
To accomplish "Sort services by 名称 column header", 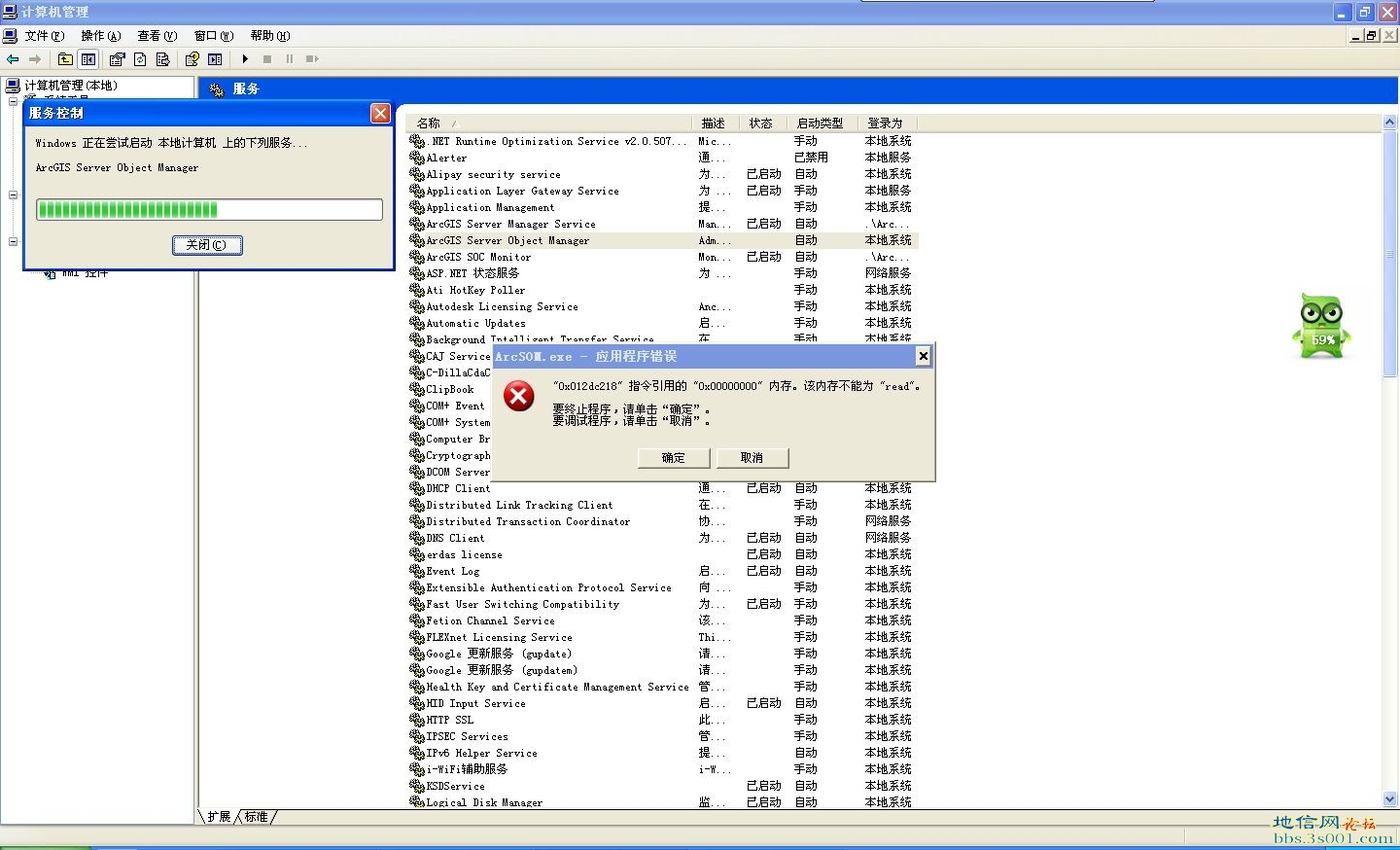I will click(549, 124).
